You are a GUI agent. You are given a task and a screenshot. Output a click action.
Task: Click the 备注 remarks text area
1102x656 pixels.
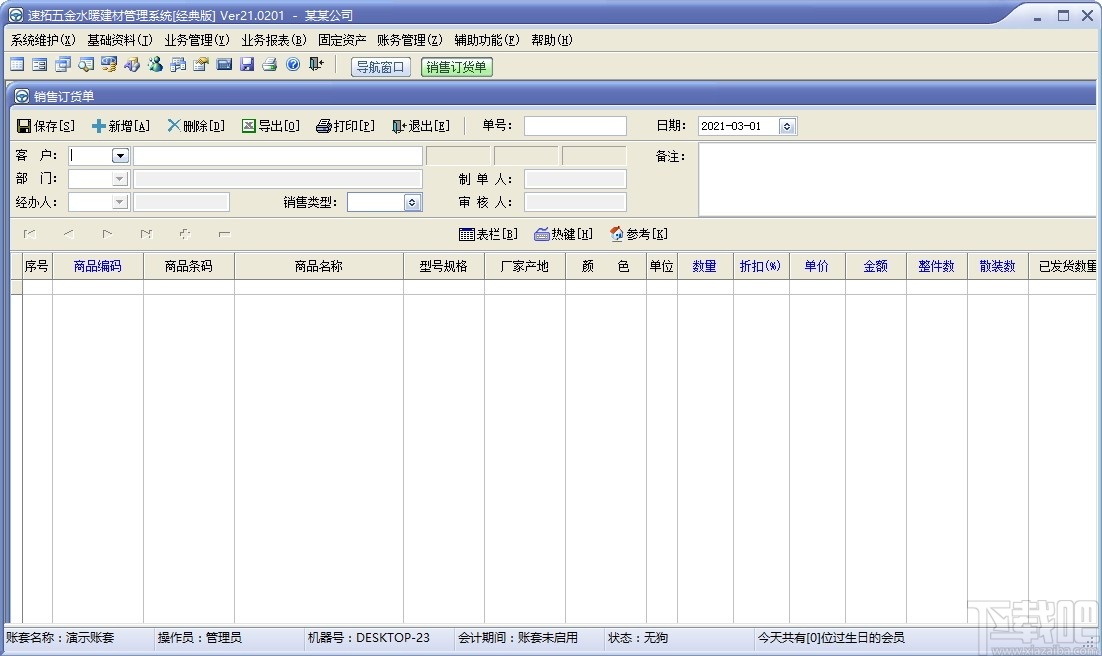[x=897, y=180]
